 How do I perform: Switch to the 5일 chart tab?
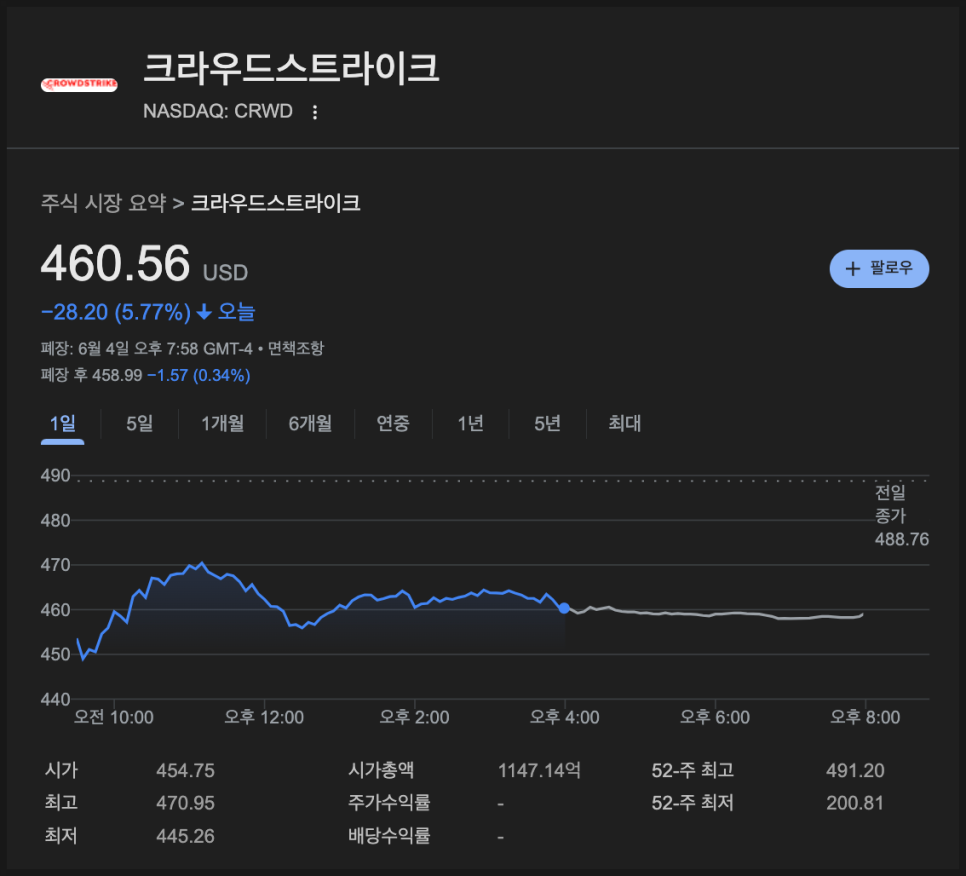tap(139, 424)
